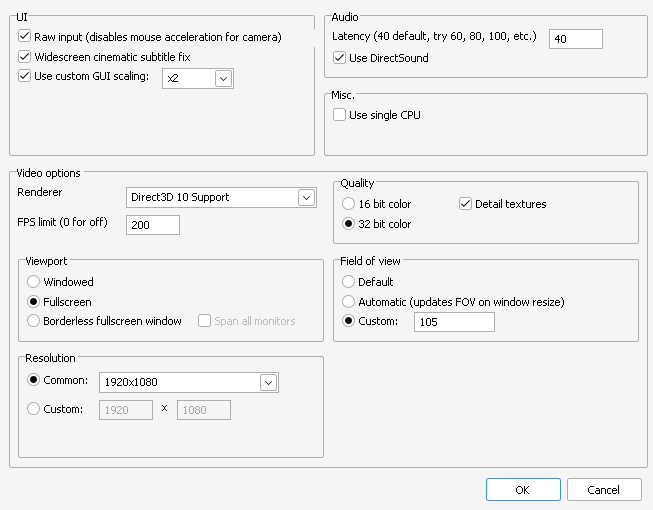
Task: Uncheck Detail textures checkbox
Action: point(465,204)
